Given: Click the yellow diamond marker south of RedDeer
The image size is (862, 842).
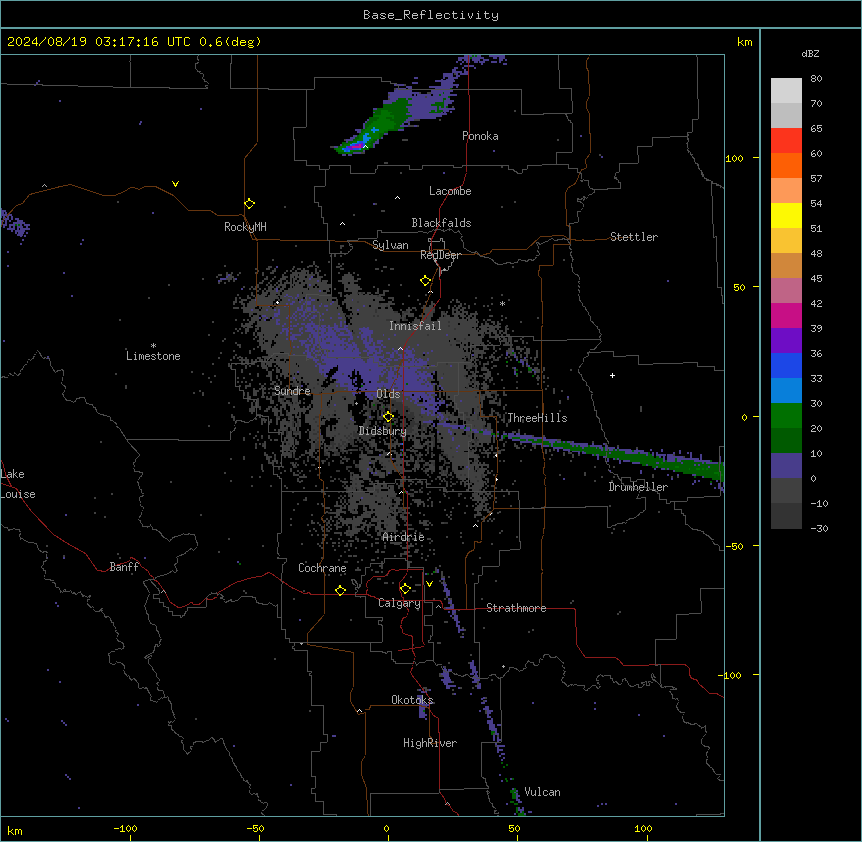Looking at the screenshot, I should click(425, 281).
